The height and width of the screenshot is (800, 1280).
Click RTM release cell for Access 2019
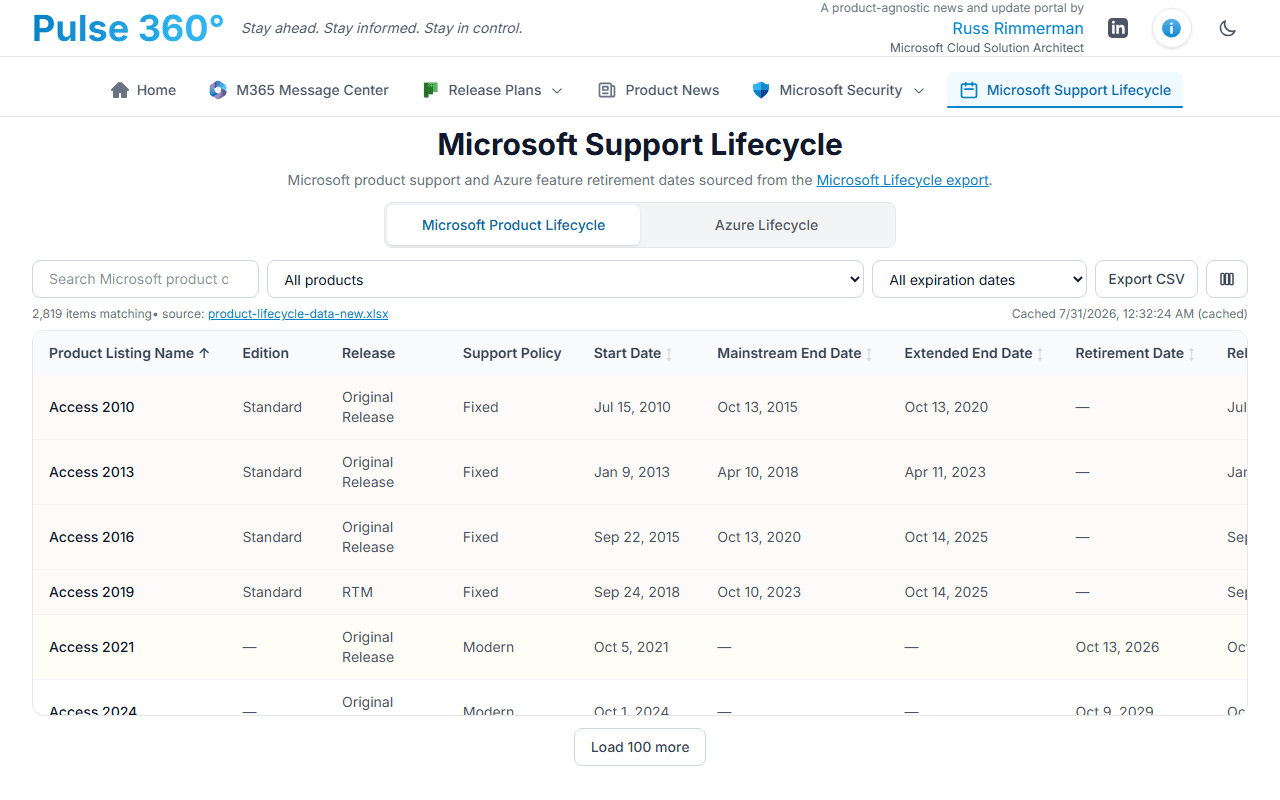pyautogui.click(x=357, y=592)
